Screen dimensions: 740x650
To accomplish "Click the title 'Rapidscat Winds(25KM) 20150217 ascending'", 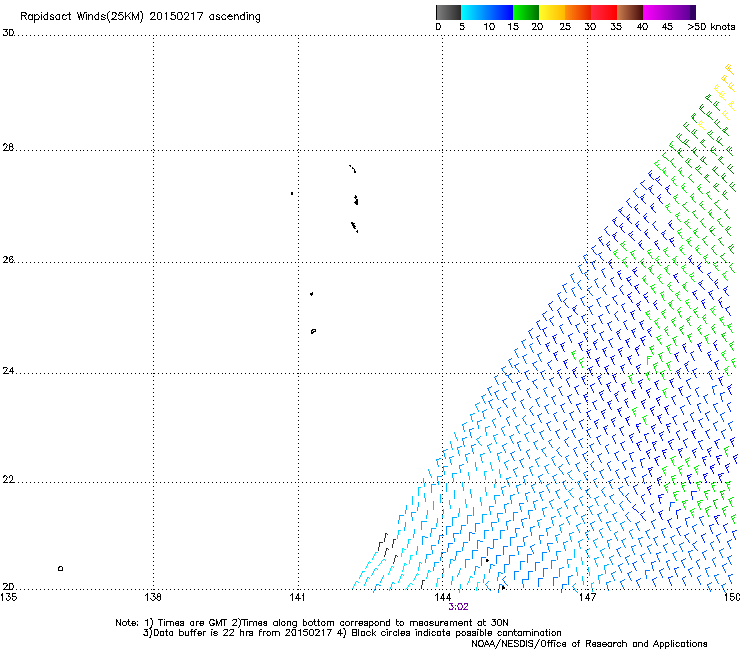I will (140, 17).
